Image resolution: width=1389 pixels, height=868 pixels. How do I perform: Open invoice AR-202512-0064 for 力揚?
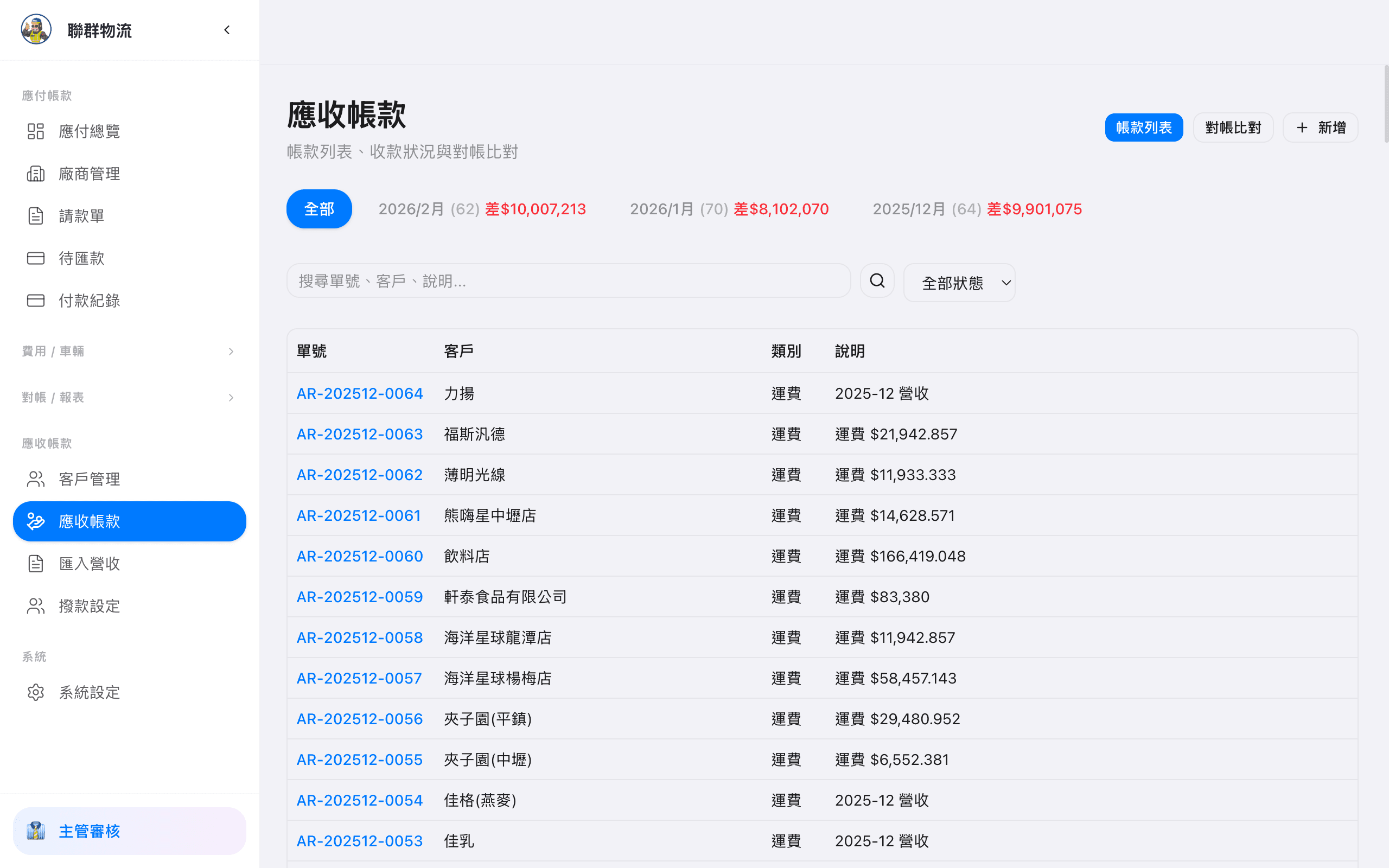click(359, 393)
